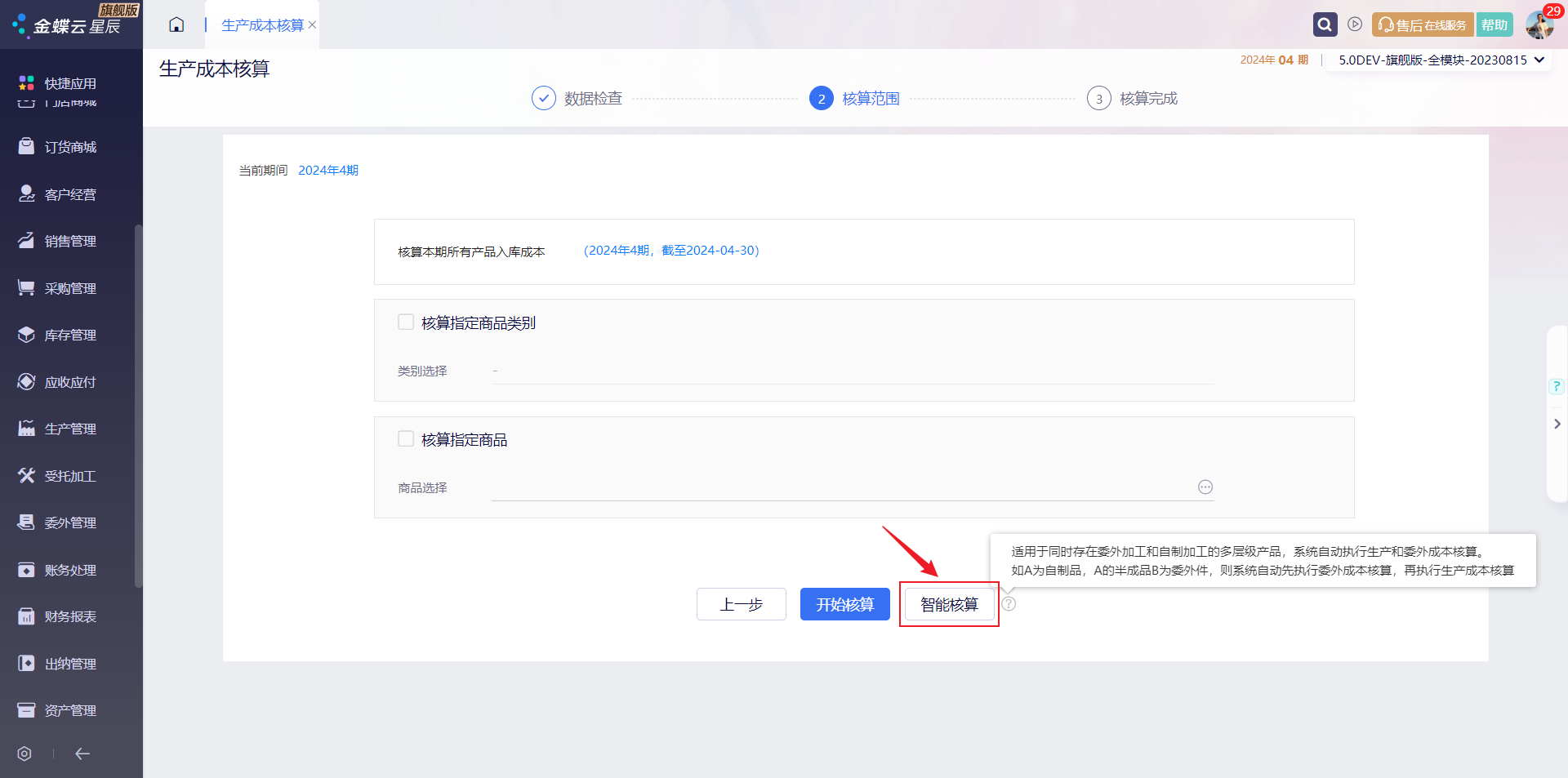The height and width of the screenshot is (778, 1568).
Task: Open the product picker ellipsis icon
Action: pos(1205,487)
